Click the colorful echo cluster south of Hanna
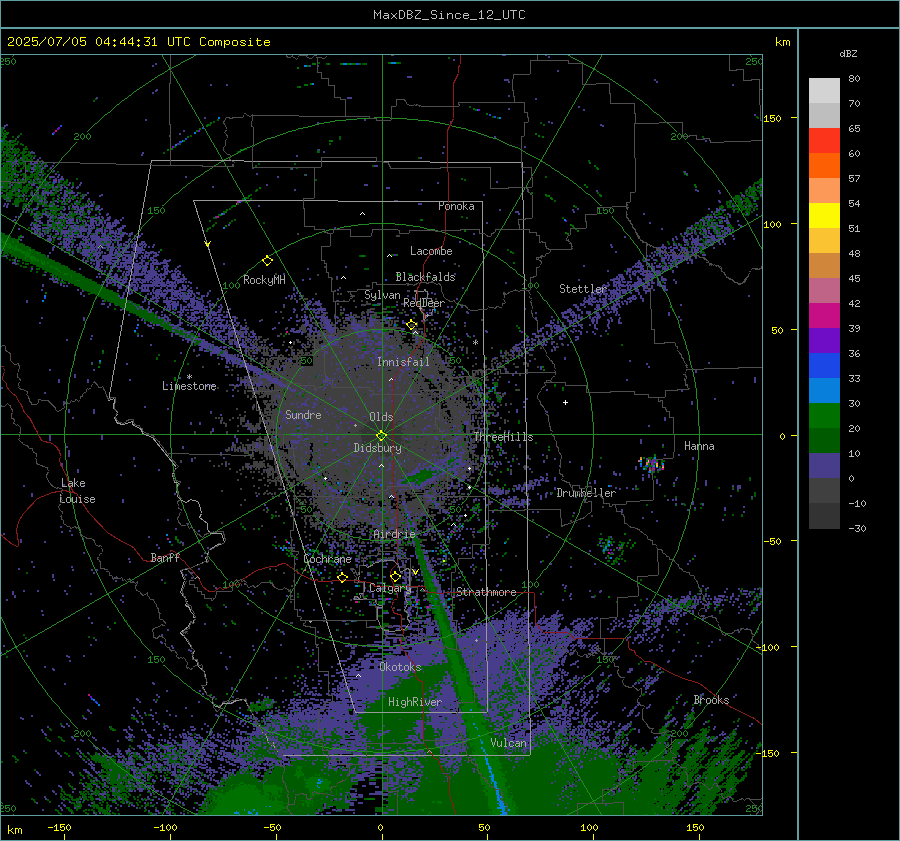This screenshot has height=841, width=900. click(x=652, y=463)
